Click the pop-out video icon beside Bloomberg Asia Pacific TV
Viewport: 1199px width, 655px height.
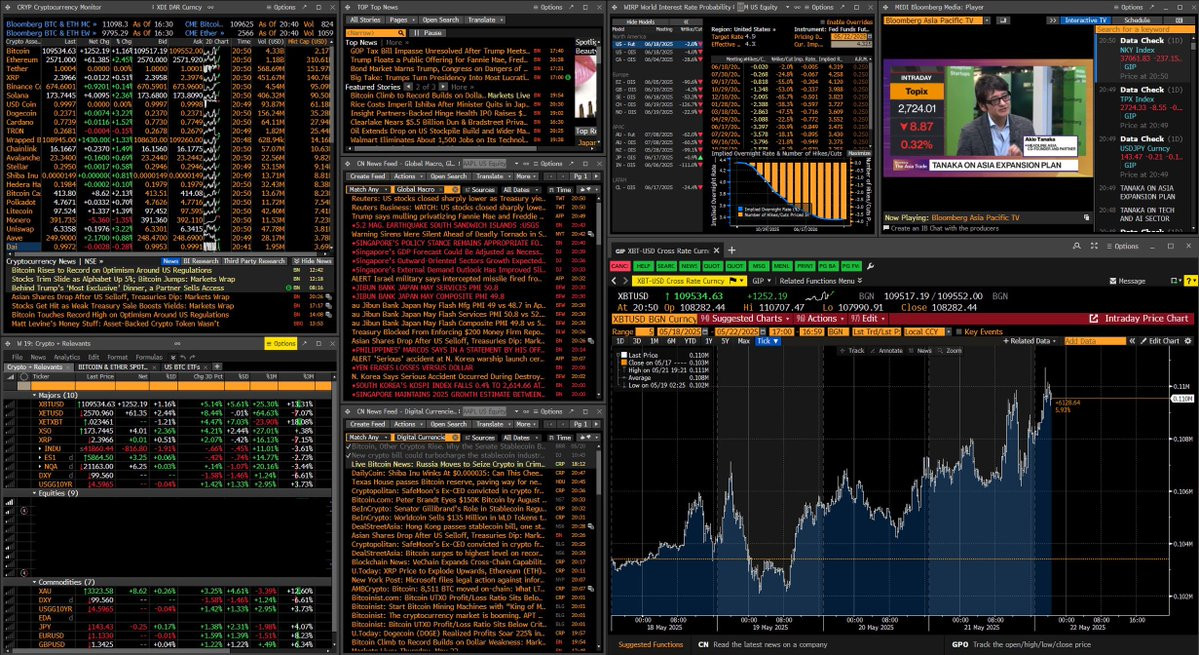point(1003,21)
